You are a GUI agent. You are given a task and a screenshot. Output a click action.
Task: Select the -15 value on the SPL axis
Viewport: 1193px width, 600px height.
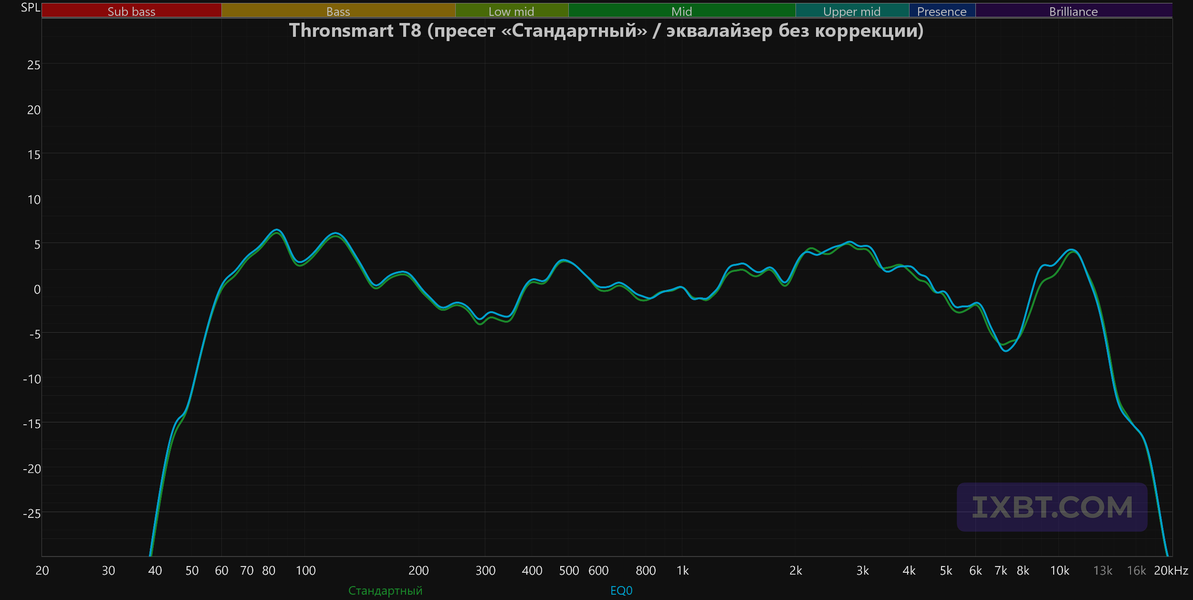31,424
